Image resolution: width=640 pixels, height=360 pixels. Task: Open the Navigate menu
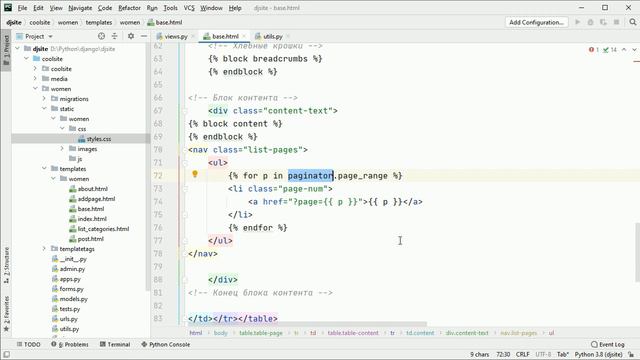pos(80,8)
